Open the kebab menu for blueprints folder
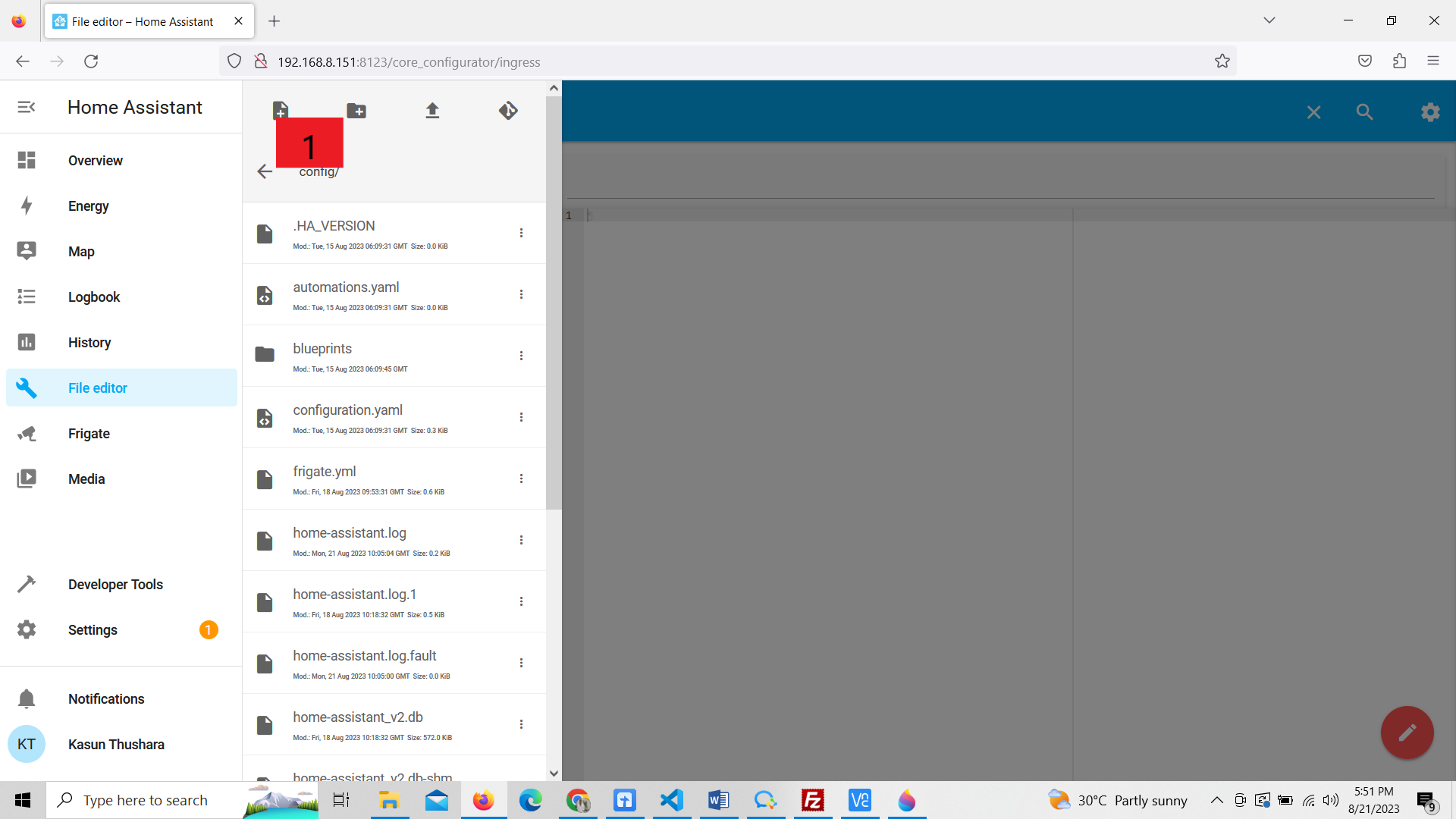Image resolution: width=1456 pixels, height=819 pixels. [521, 356]
